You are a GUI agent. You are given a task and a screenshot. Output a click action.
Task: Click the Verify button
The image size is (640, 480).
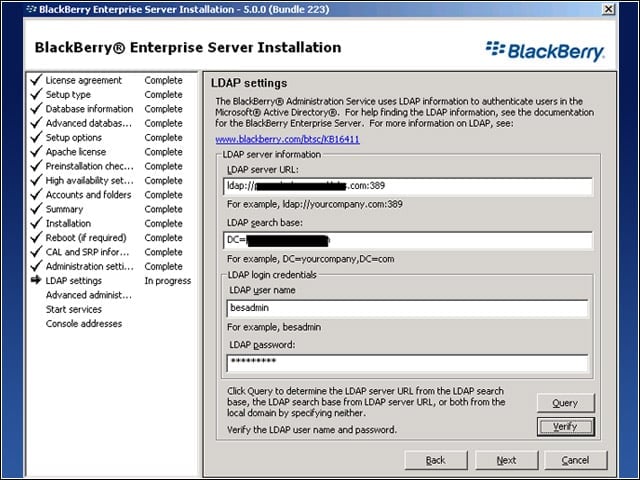565,427
